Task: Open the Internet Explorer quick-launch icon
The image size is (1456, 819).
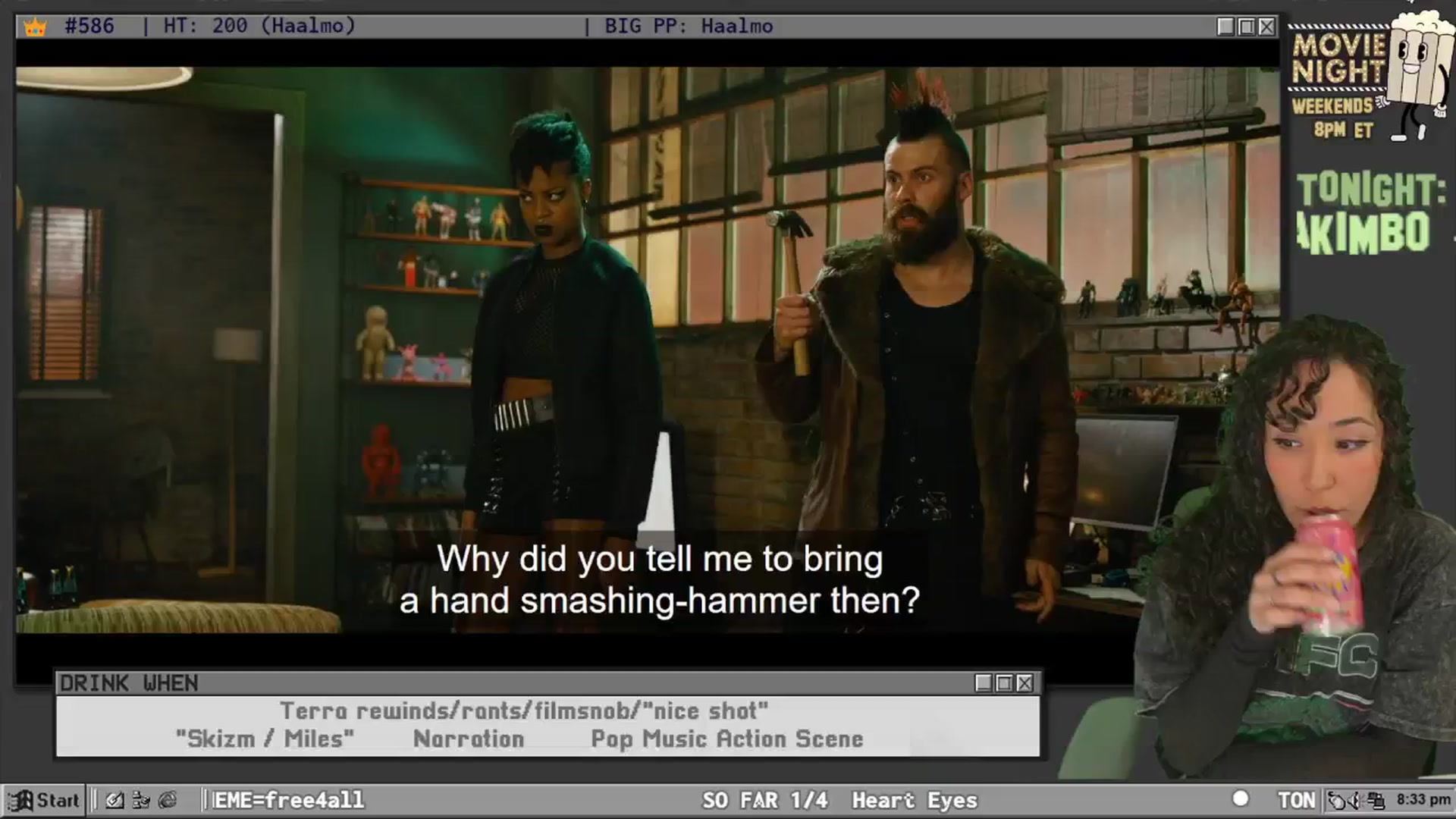Action: (168, 800)
